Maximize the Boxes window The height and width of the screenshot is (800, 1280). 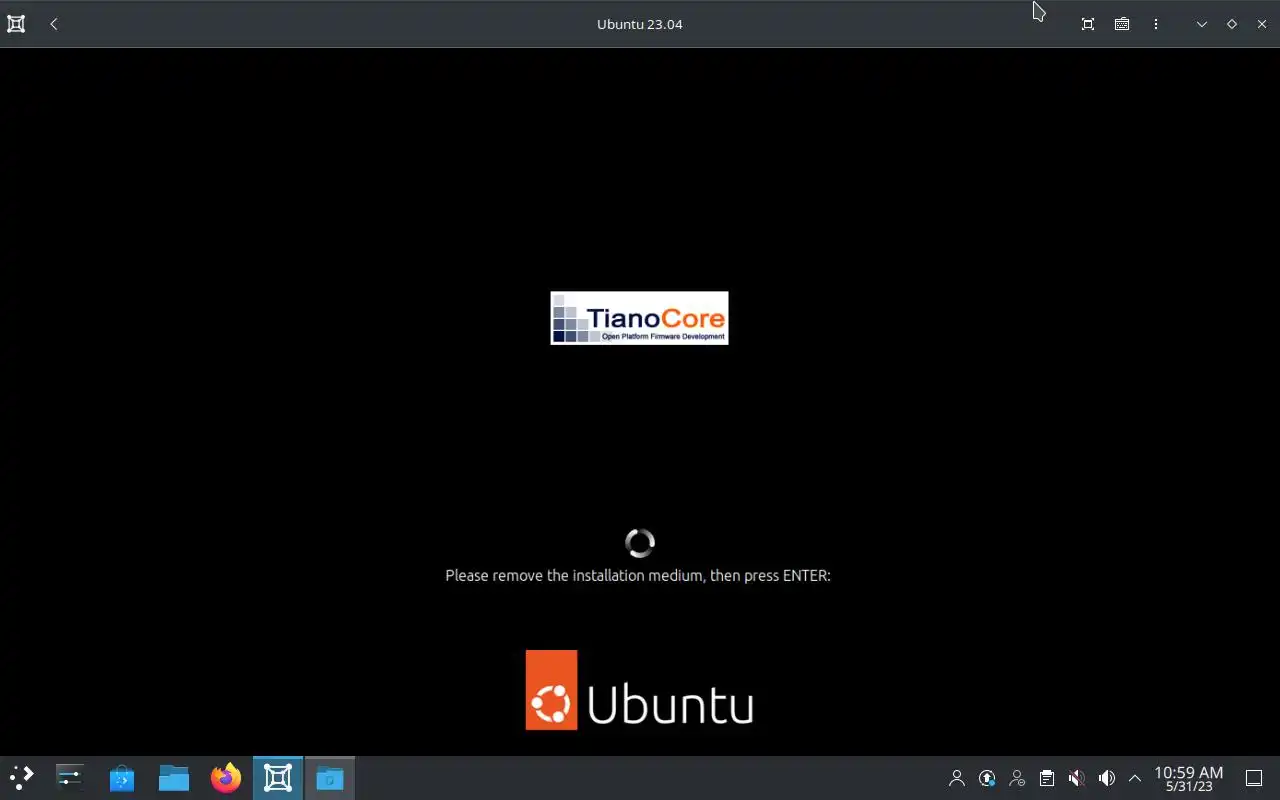pyautogui.click(x=1232, y=24)
